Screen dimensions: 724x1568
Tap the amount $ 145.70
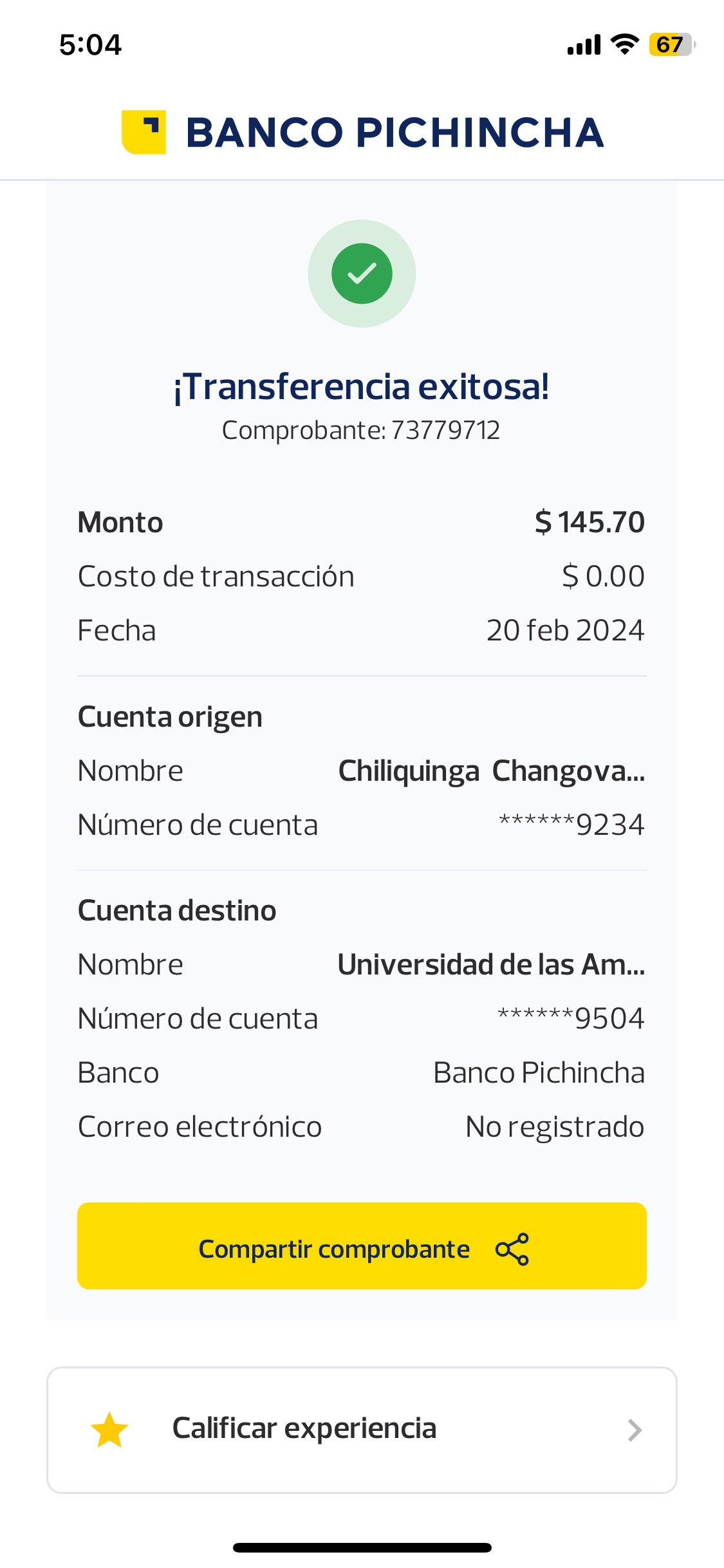pyautogui.click(x=589, y=522)
